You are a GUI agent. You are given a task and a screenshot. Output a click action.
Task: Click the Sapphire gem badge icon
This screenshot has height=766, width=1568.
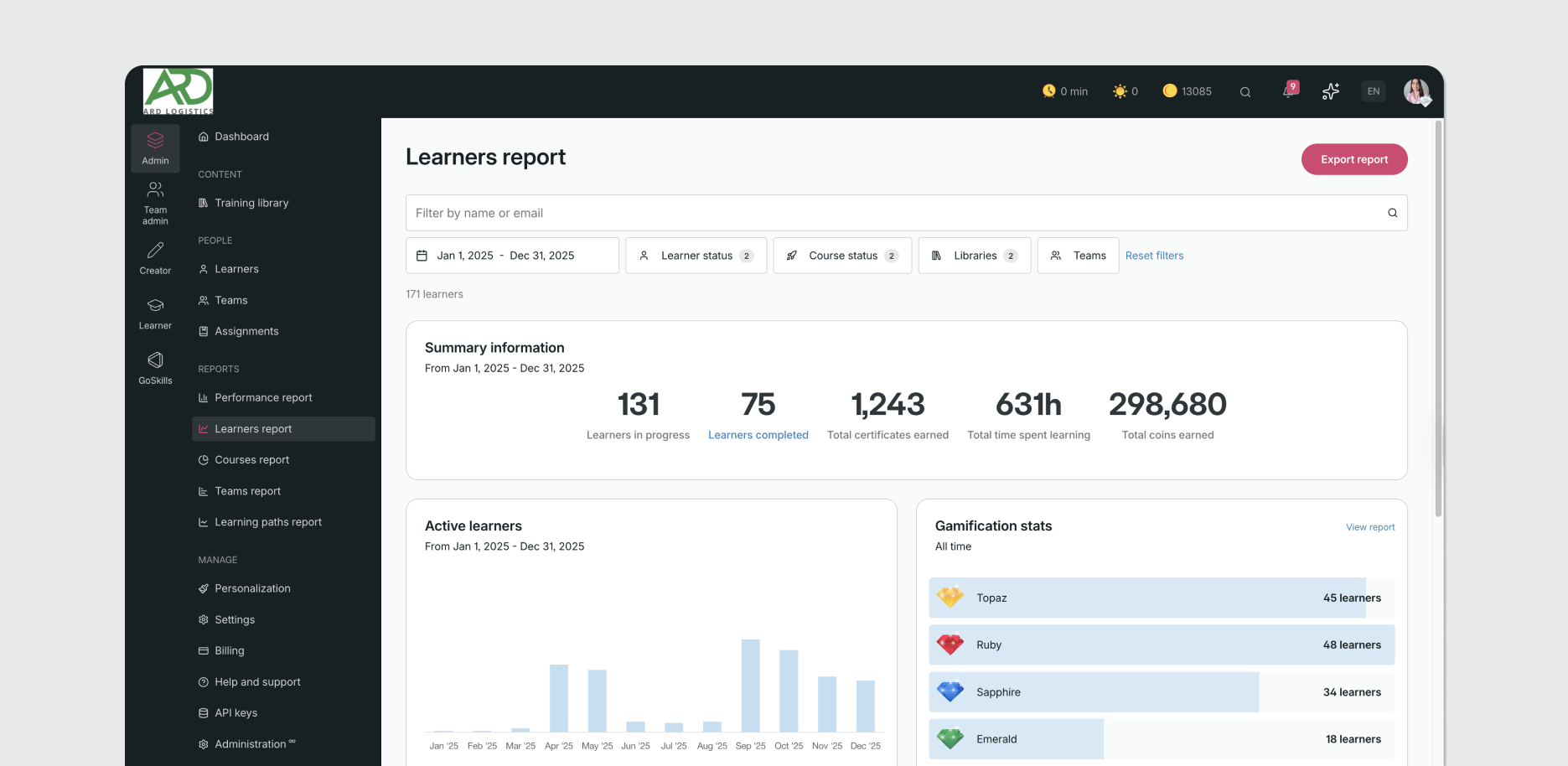point(950,691)
